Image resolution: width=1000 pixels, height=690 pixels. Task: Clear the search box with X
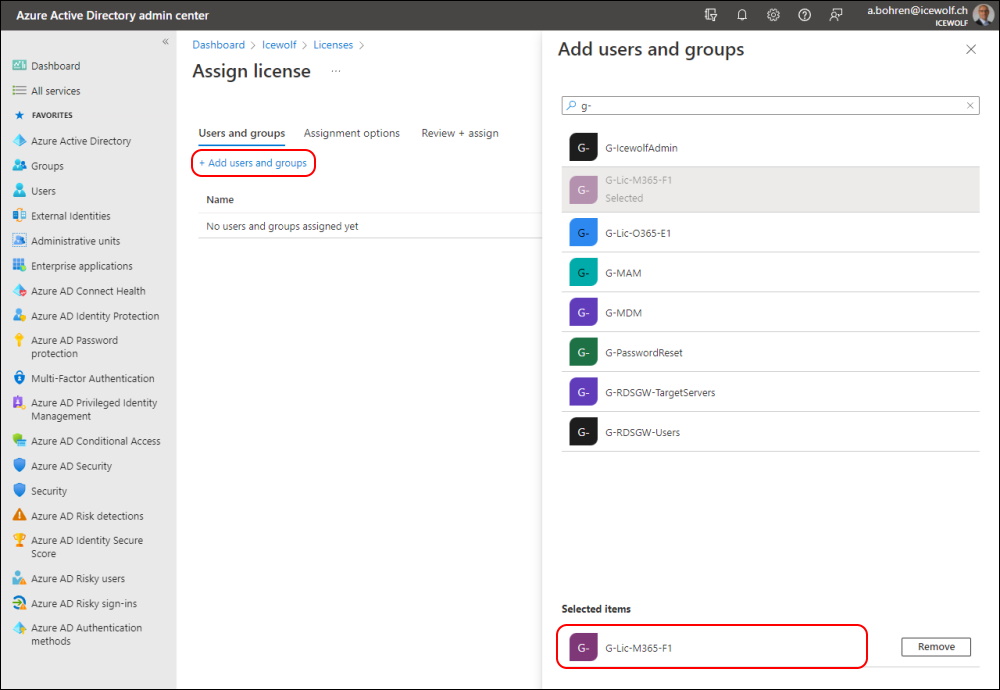(970, 105)
